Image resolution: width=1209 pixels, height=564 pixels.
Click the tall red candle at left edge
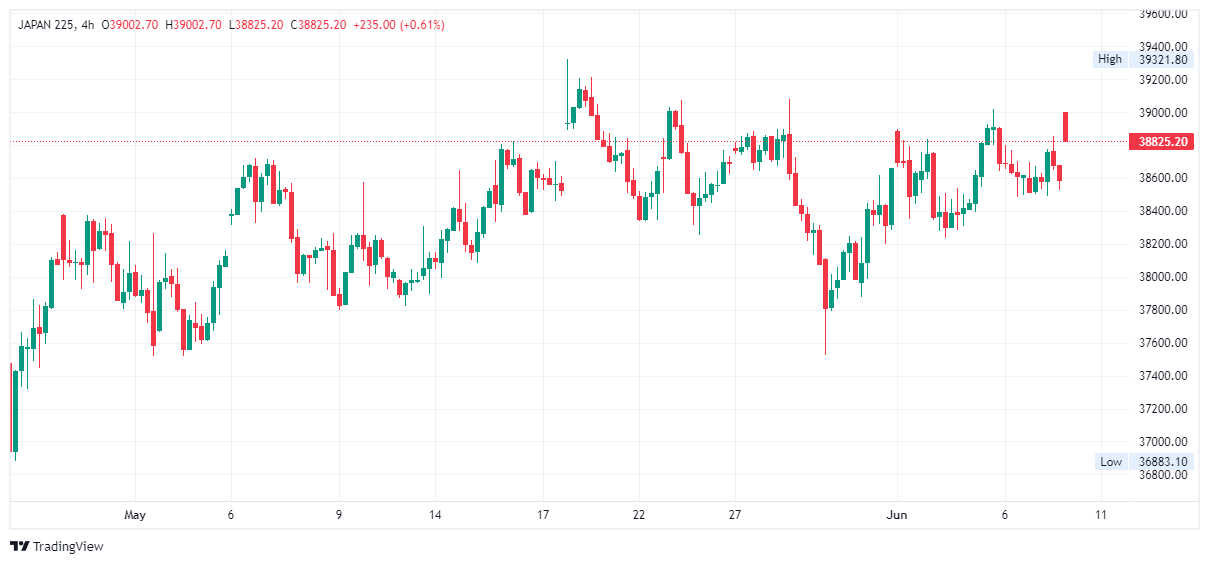point(12,408)
